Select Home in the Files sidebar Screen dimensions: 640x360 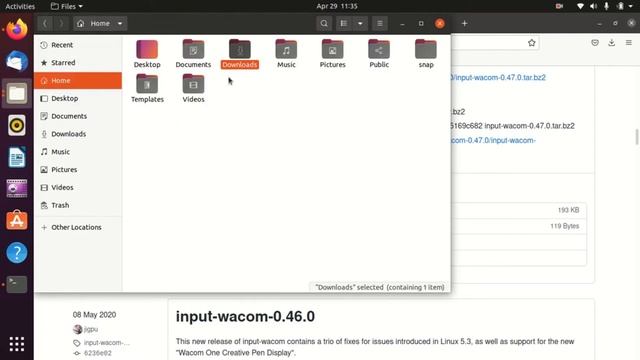click(x=78, y=80)
